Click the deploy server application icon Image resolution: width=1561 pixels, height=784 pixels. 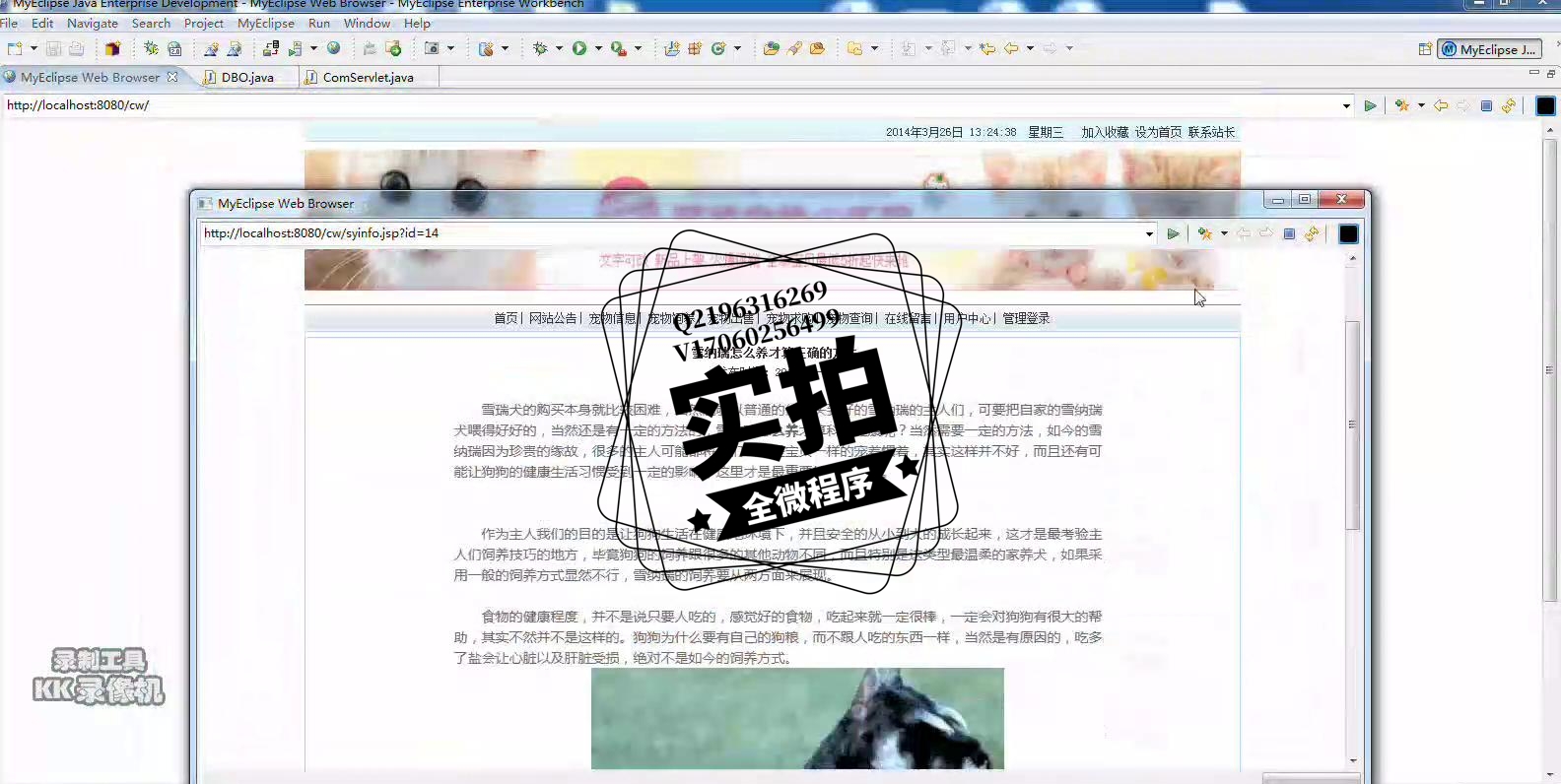pos(270,48)
